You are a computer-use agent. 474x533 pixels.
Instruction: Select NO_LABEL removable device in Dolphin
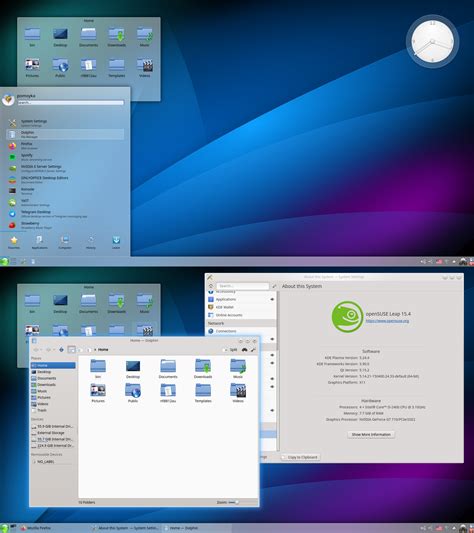click(53, 462)
